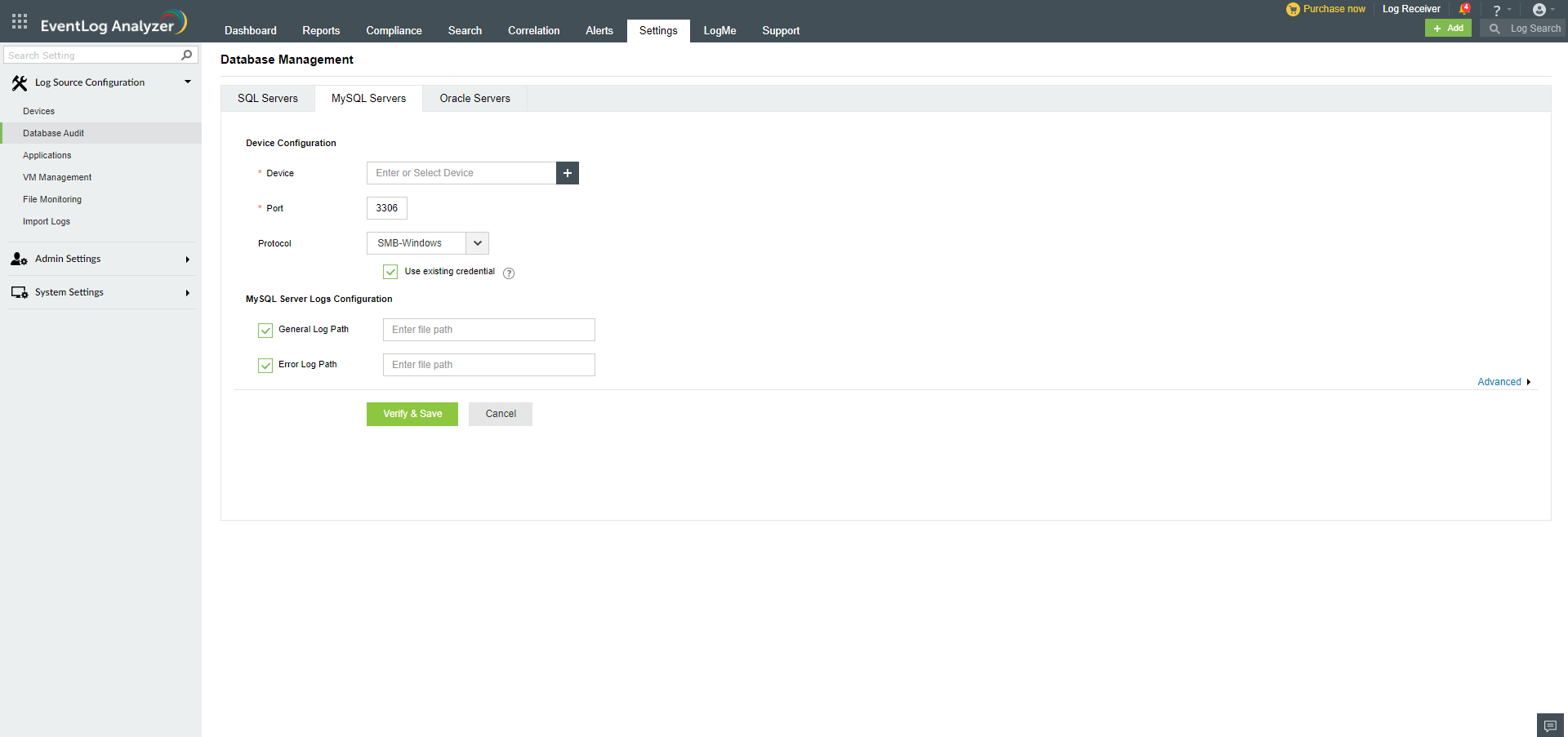The width and height of the screenshot is (1568, 737).
Task: Click the EventLog Analyzer logo
Action: click(114, 23)
